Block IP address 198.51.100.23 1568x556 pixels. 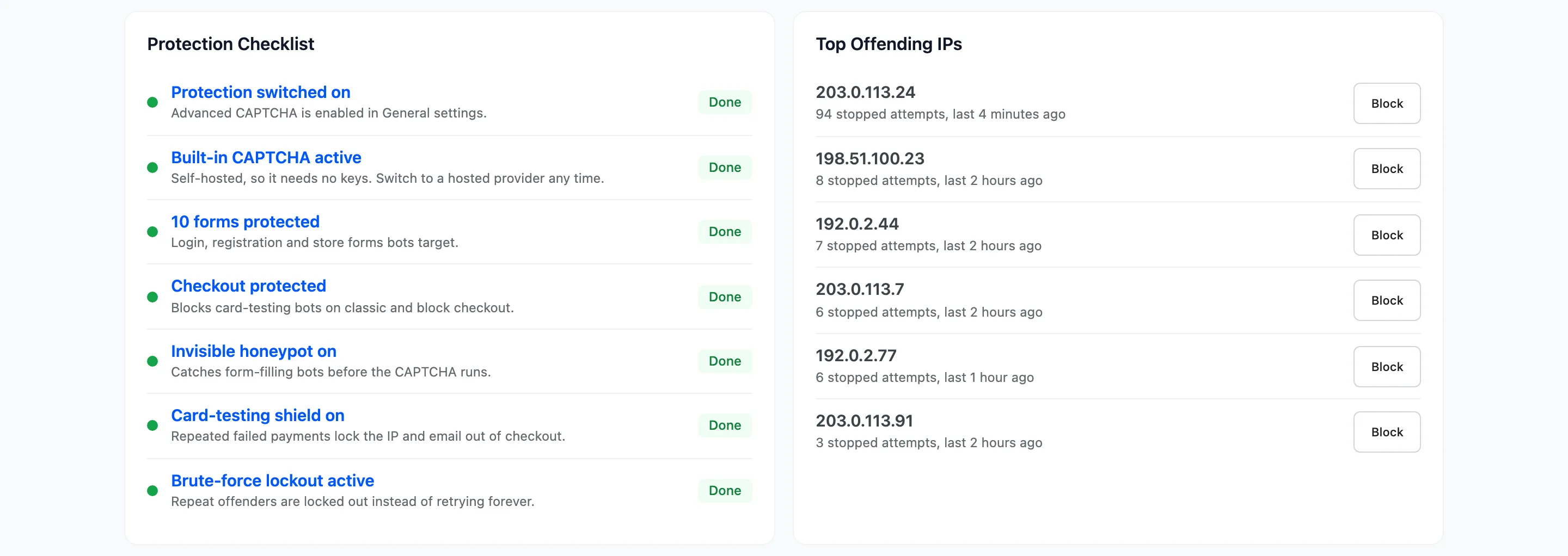click(x=1387, y=169)
